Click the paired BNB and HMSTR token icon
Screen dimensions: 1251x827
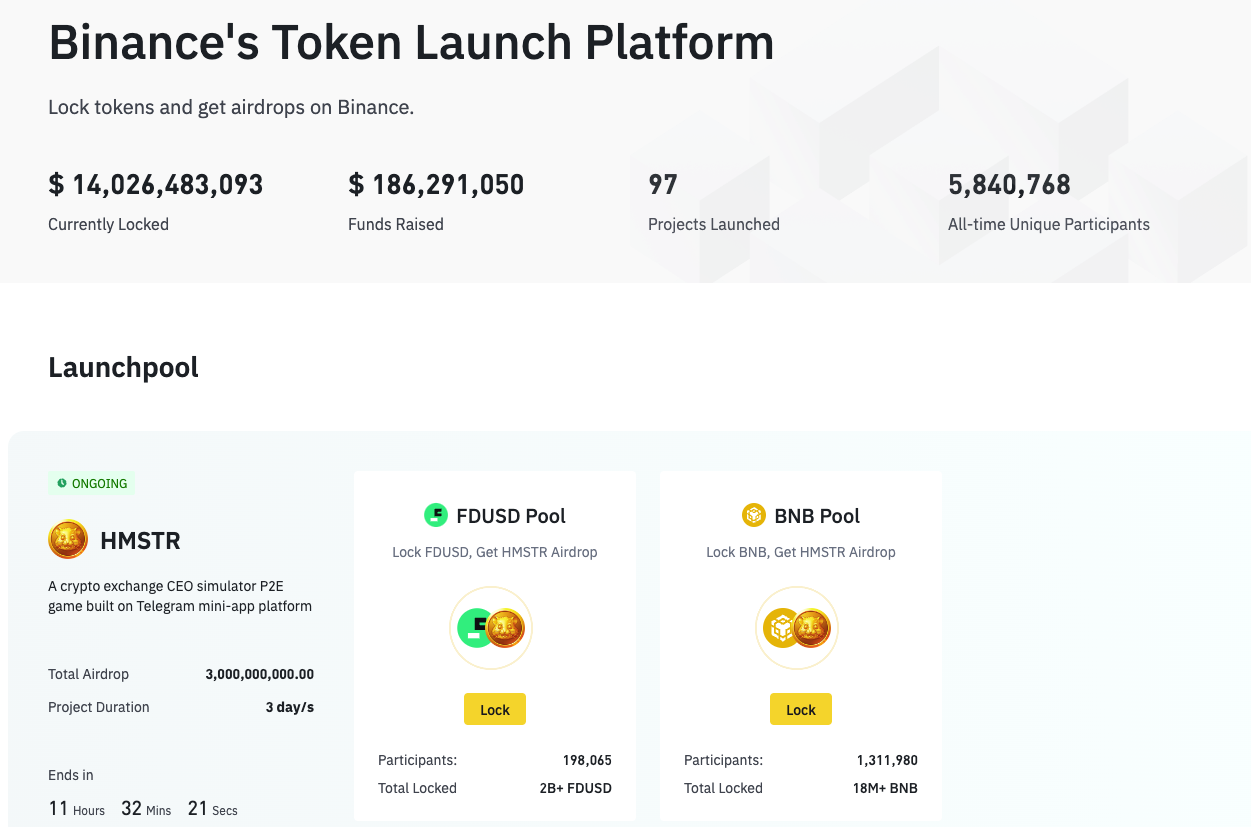coord(797,628)
